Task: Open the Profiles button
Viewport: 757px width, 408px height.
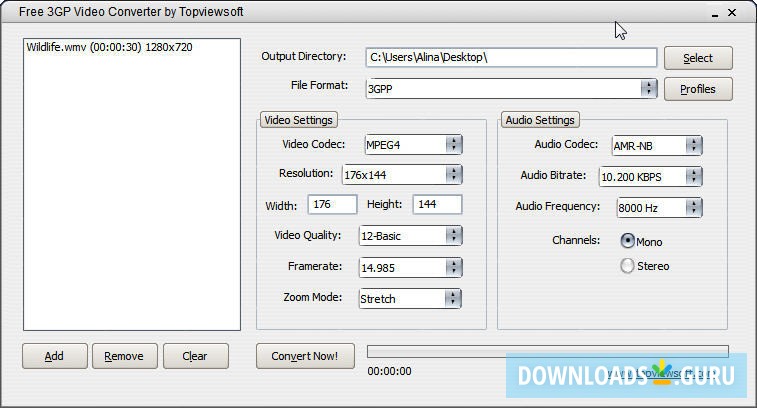Action: pos(698,89)
